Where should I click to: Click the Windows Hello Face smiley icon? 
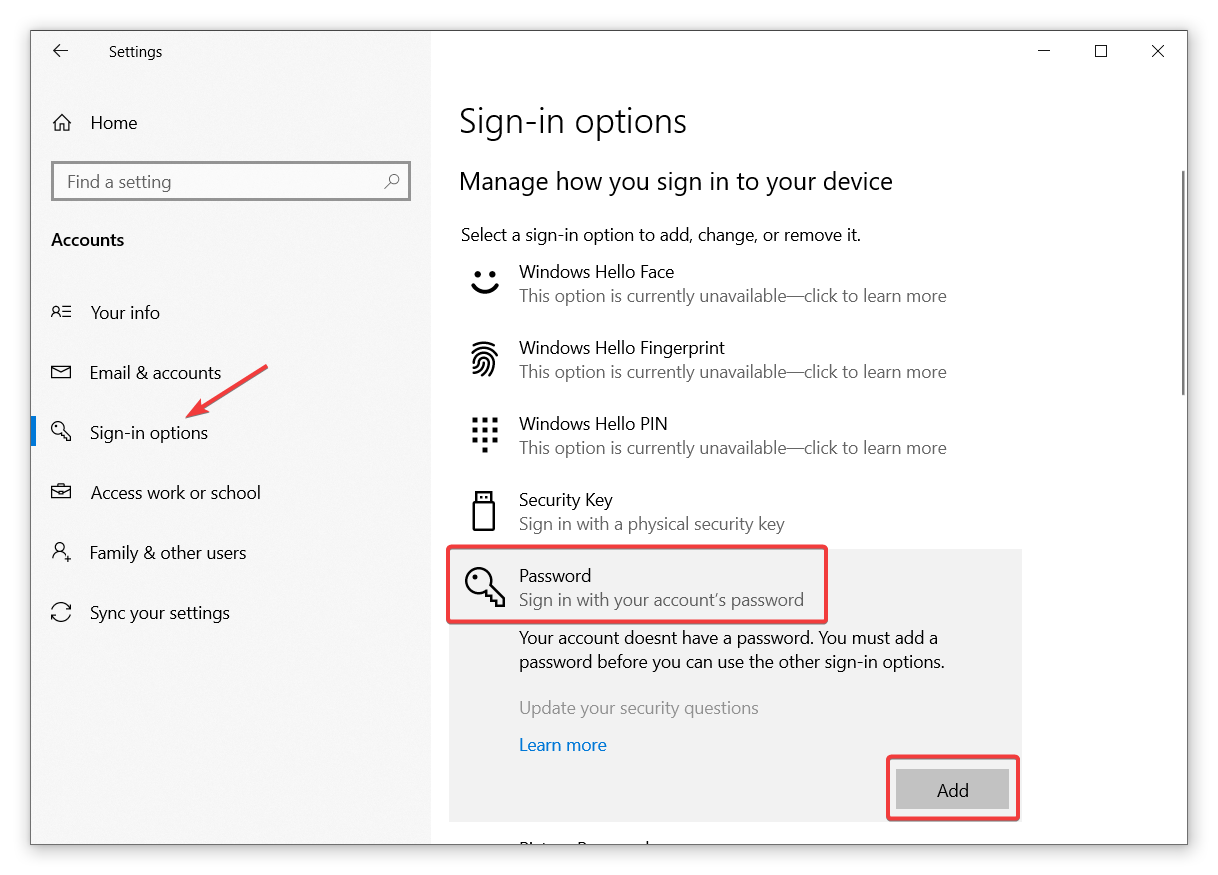click(485, 283)
